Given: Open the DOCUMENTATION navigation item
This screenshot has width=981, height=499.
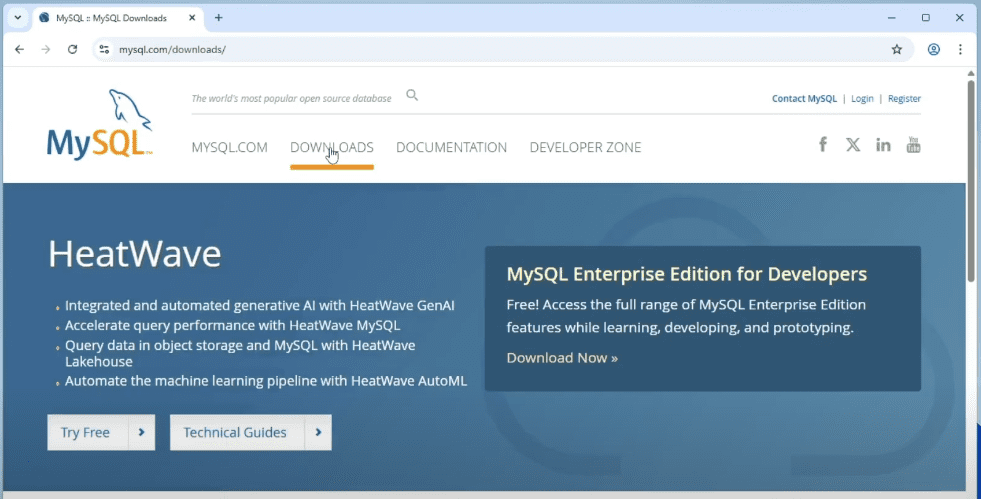Looking at the screenshot, I should click(451, 147).
